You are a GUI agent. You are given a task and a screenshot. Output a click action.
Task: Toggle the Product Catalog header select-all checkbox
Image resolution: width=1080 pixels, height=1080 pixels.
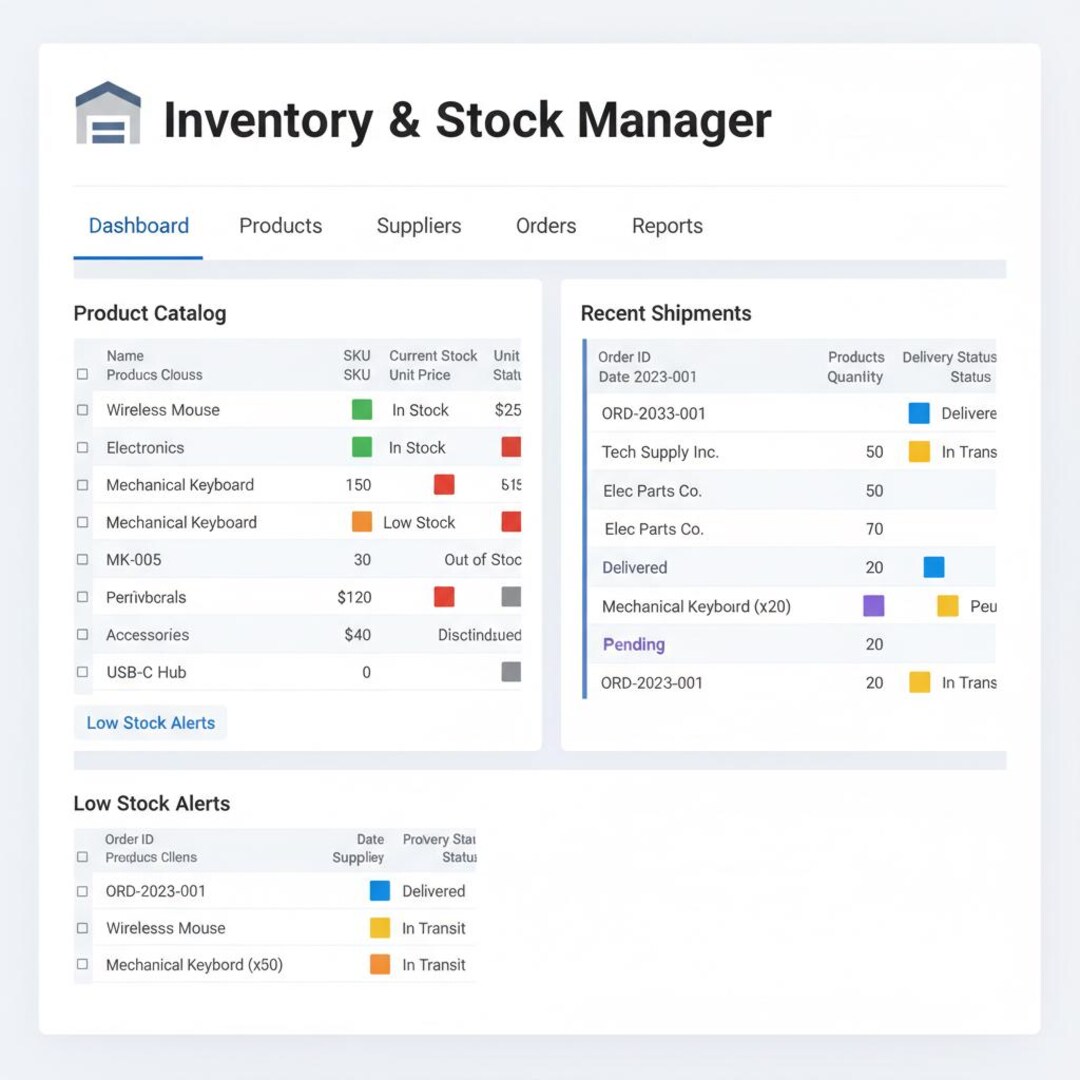coord(83,374)
